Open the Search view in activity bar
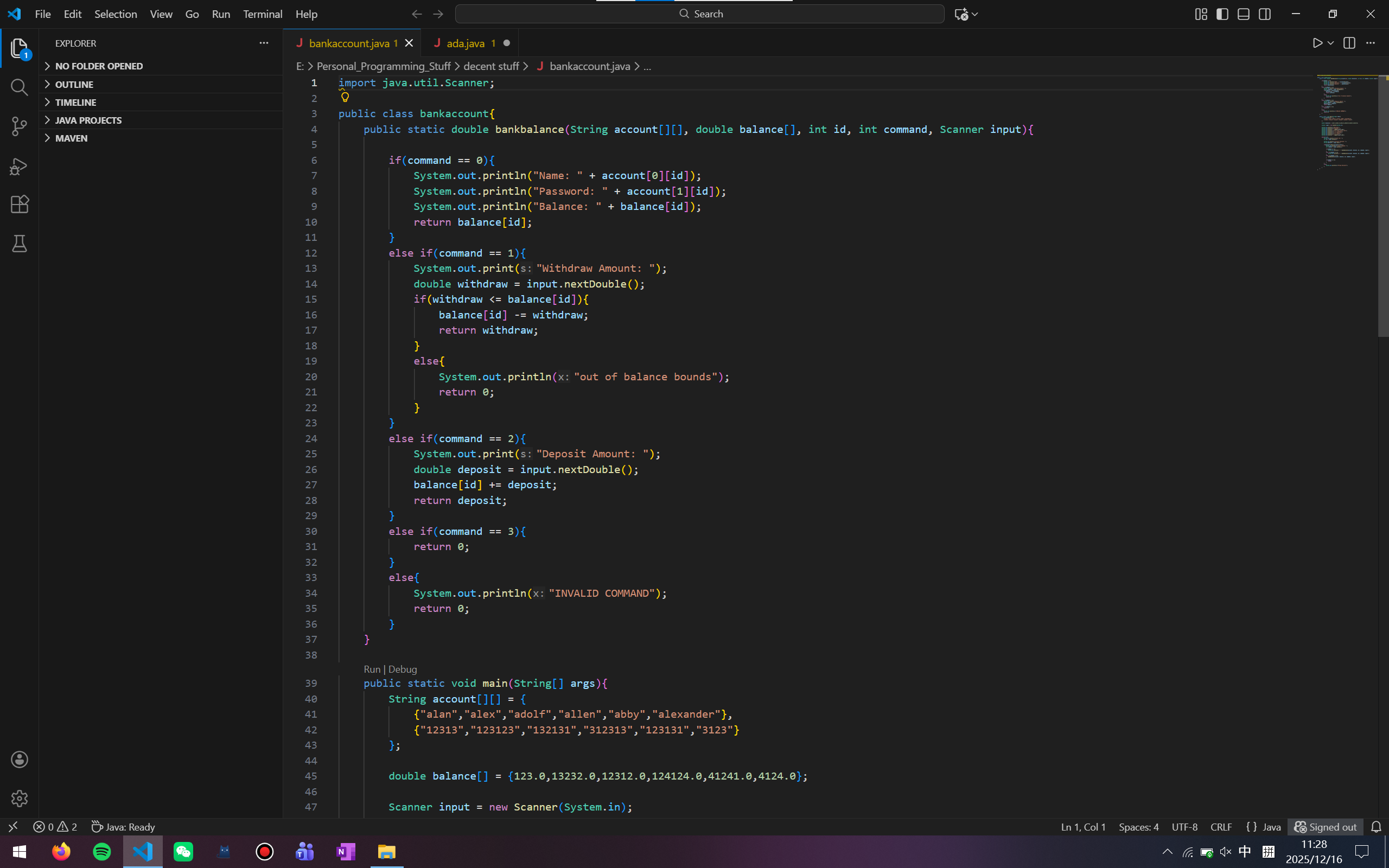The image size is (1389, 868). pos(19,87)
